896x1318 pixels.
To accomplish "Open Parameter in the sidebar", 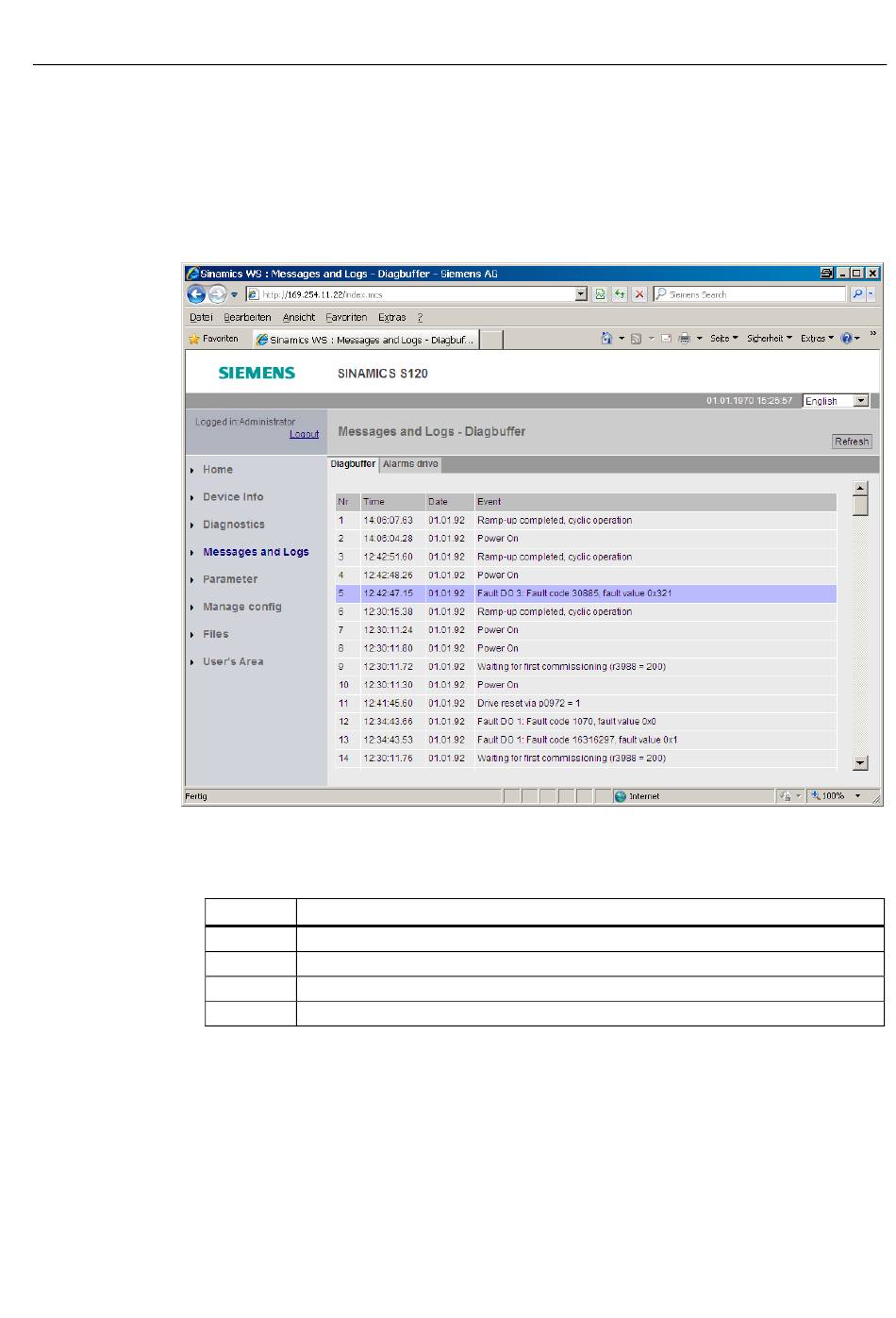I will click(x=230, y=579).
